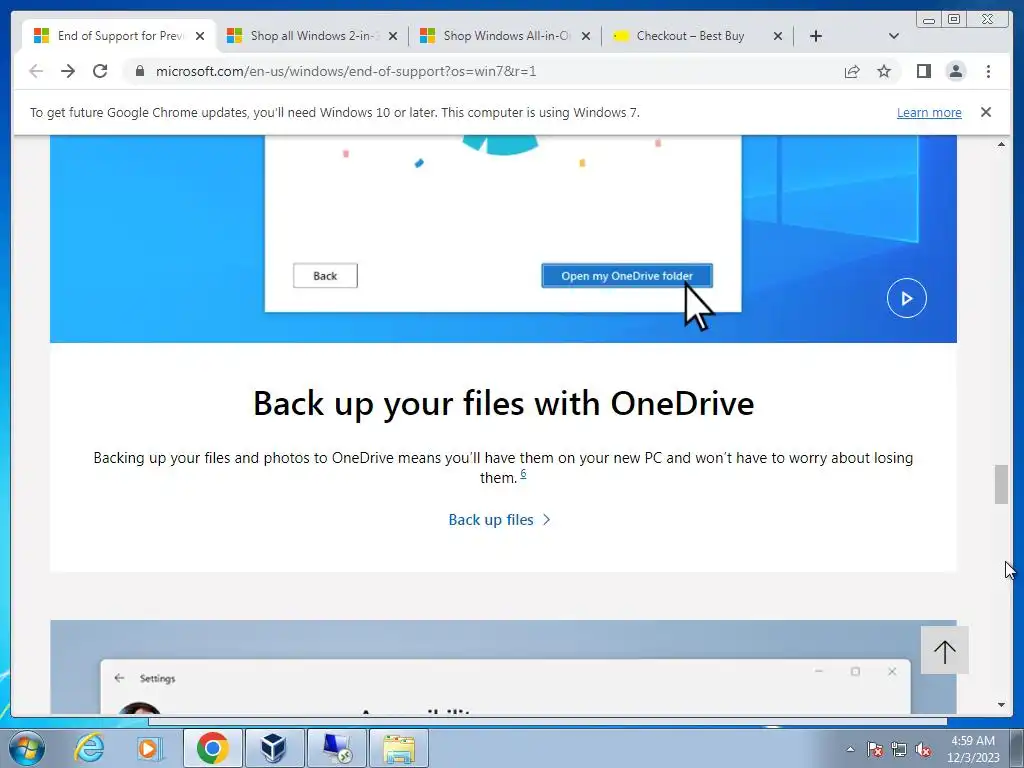Click Back button in OneDrive video

325,276
